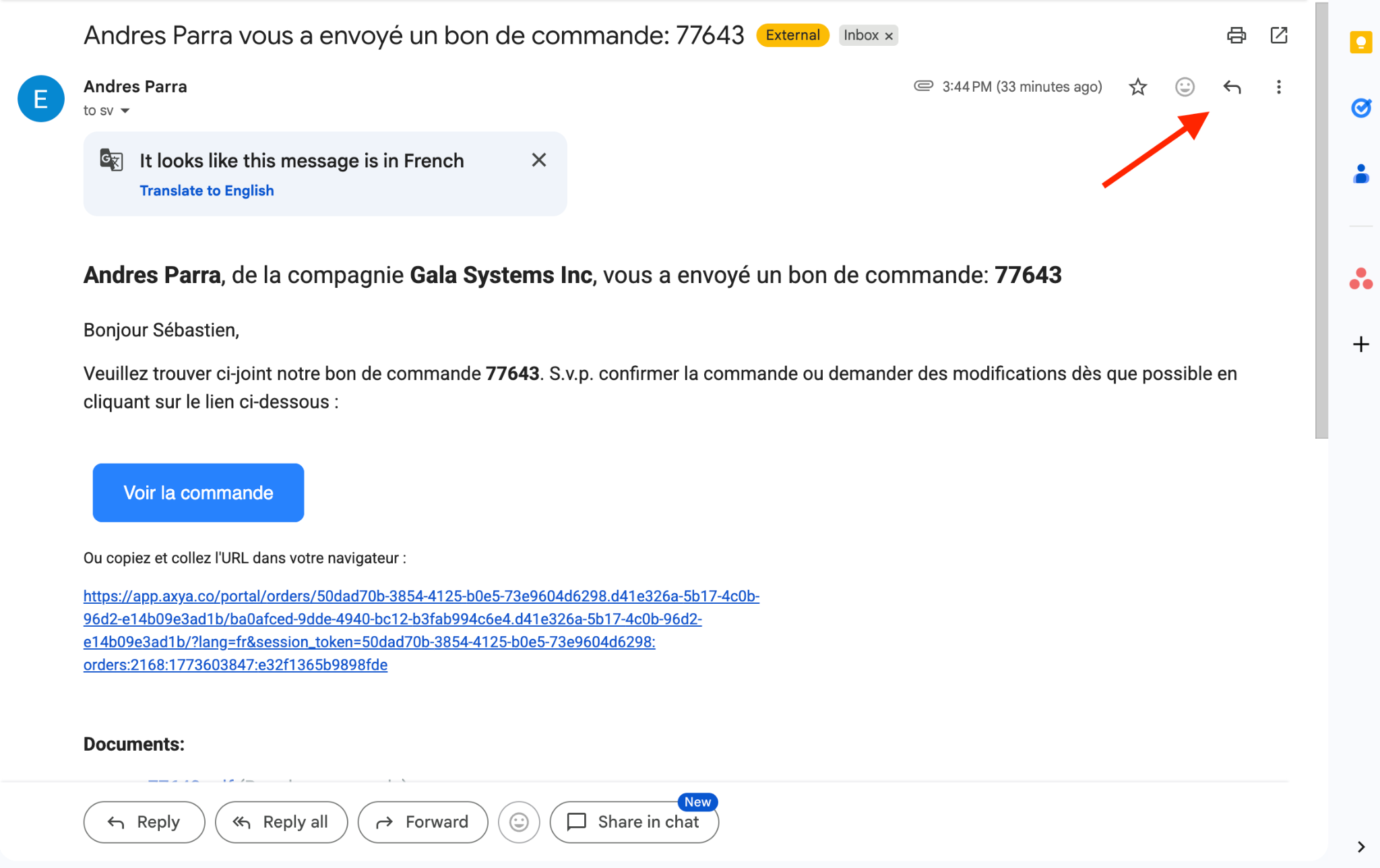This screenshot has height=868, width=1380.
Task: Star the Andres Parra message
Action: point(1137,87)
